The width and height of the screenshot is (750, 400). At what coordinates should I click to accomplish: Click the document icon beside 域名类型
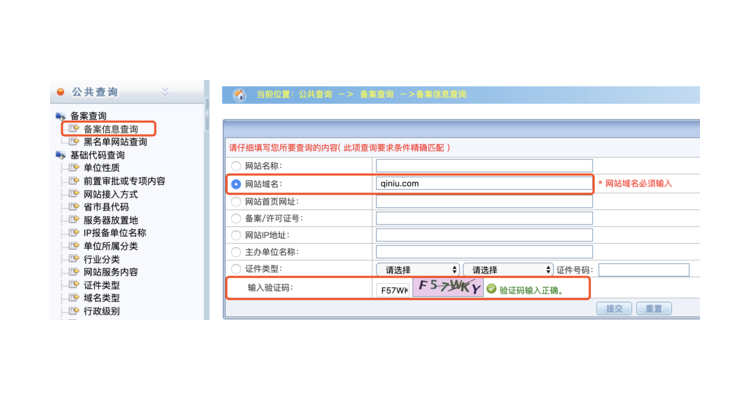pos(74,297)
